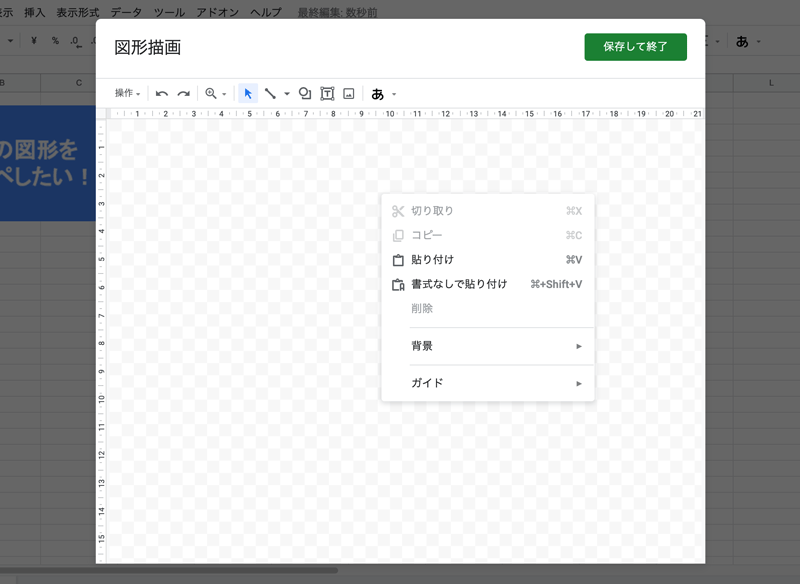Click the decrease decimal icon in Sheets
800x584 pixels.
pos(76,41)
